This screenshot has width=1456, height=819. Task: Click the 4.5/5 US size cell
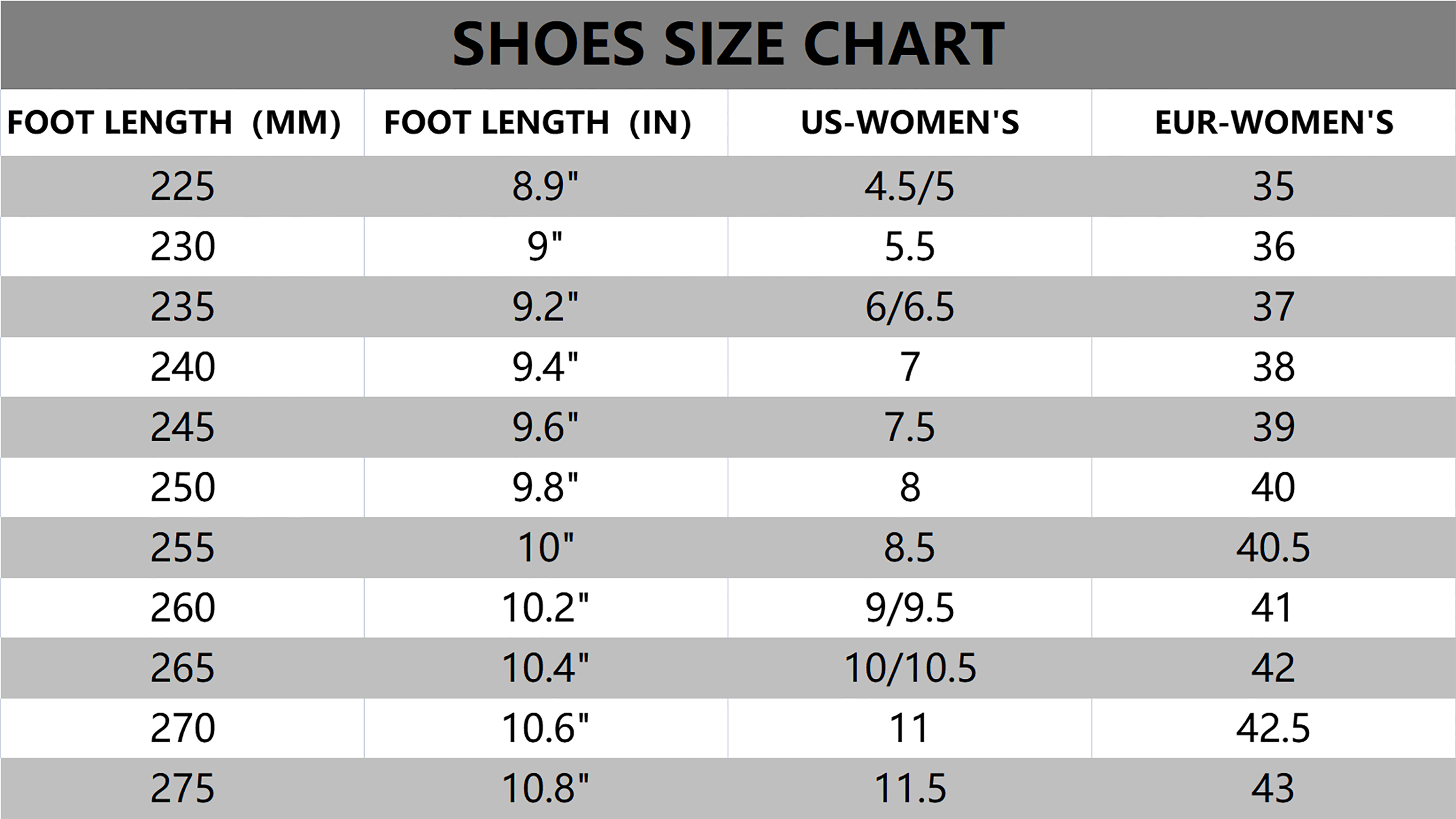click(909, 187)
